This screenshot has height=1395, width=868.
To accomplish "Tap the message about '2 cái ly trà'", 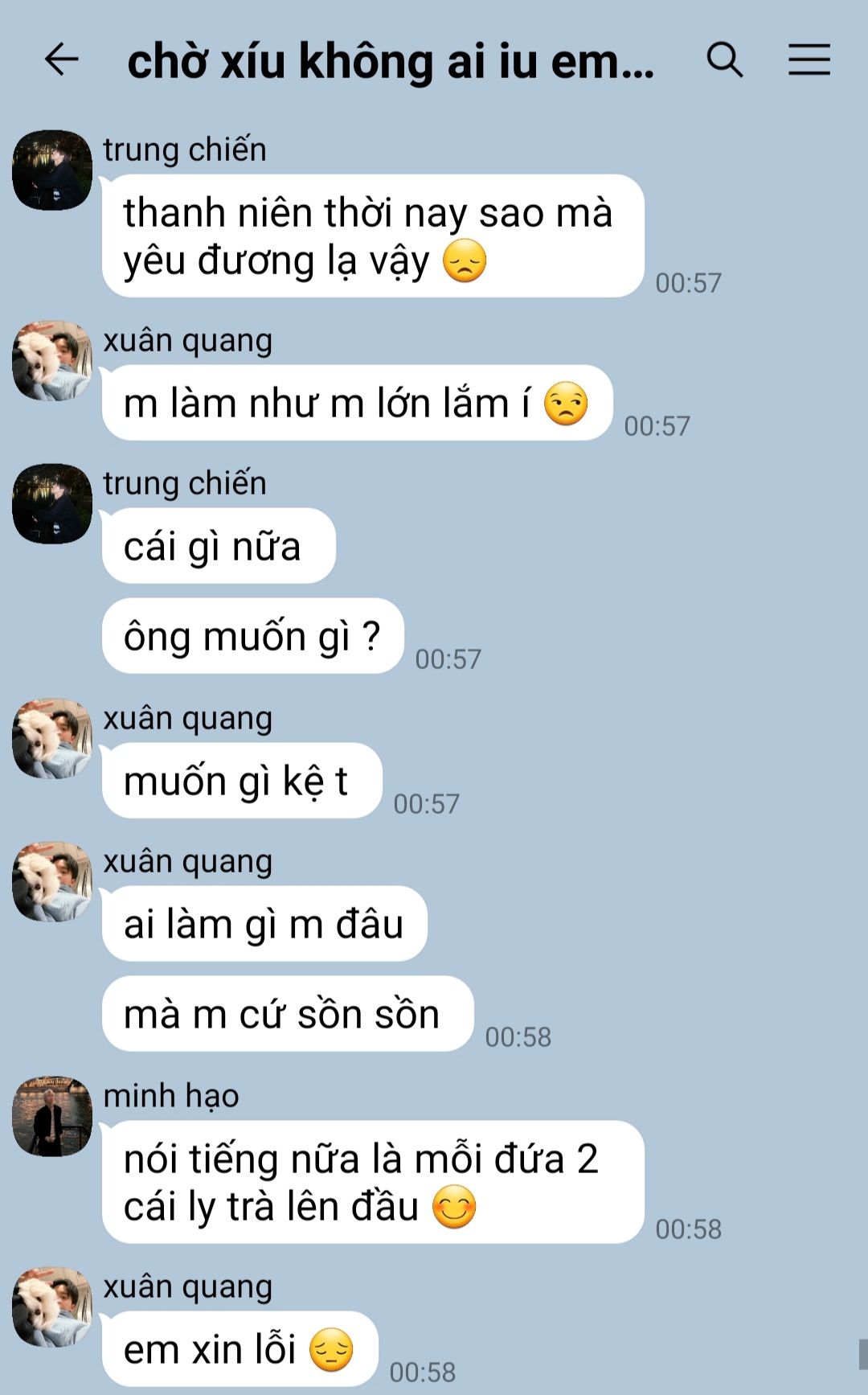I will 373,1182.
